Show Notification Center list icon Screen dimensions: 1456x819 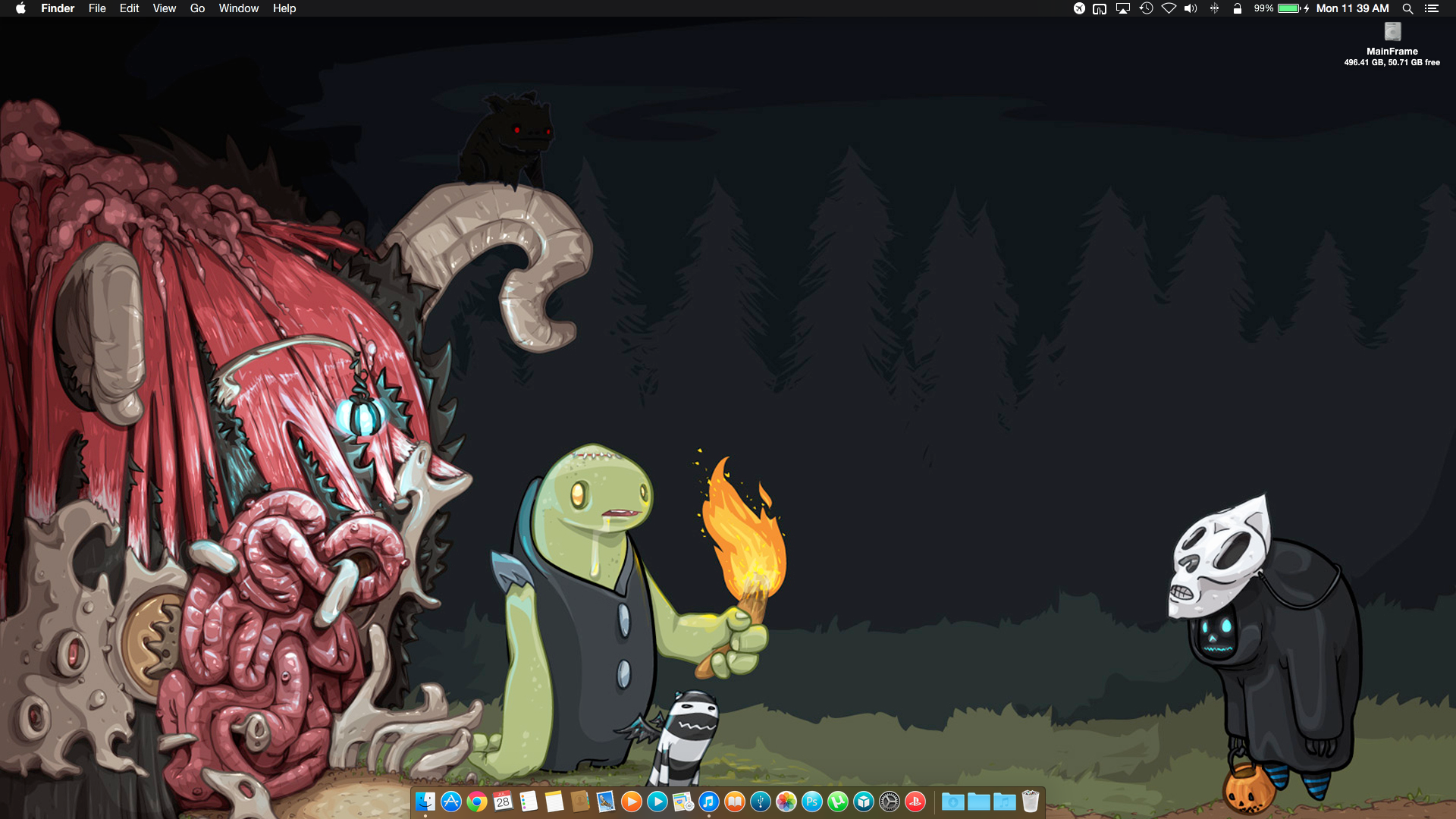pyautogui.click(x=1432, y=8)
